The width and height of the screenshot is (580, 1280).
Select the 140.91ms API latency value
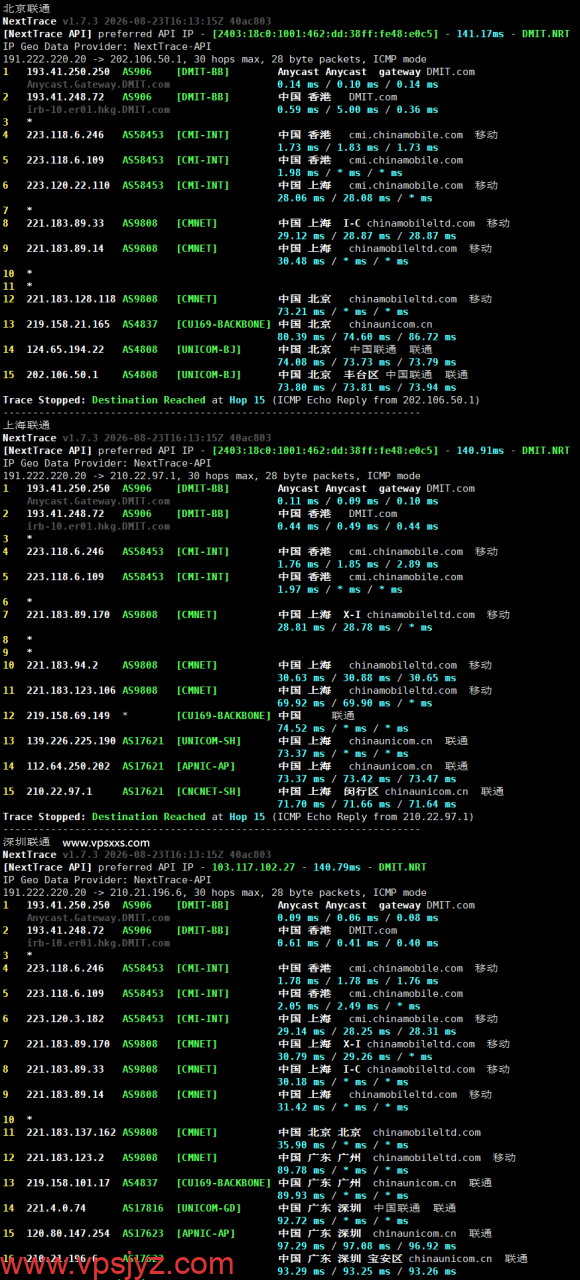[481, 451]
